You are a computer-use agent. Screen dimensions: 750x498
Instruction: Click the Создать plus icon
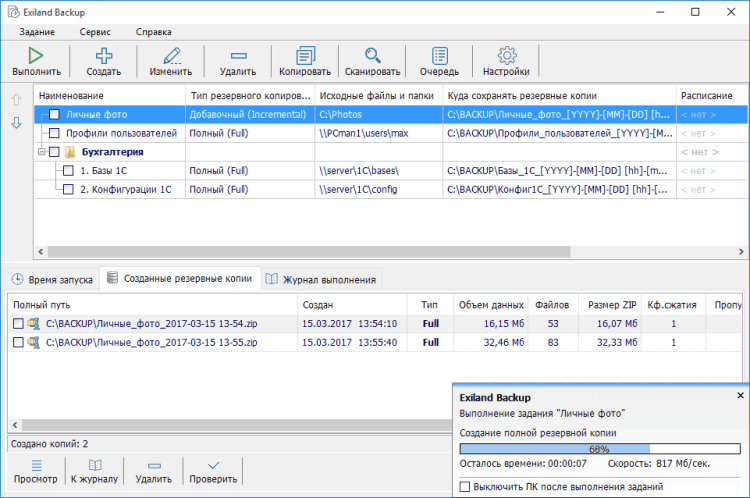click(x=103, y=56)
